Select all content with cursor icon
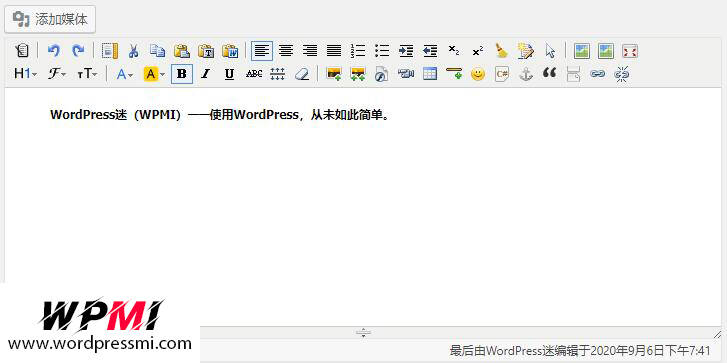 pos(550,51)
